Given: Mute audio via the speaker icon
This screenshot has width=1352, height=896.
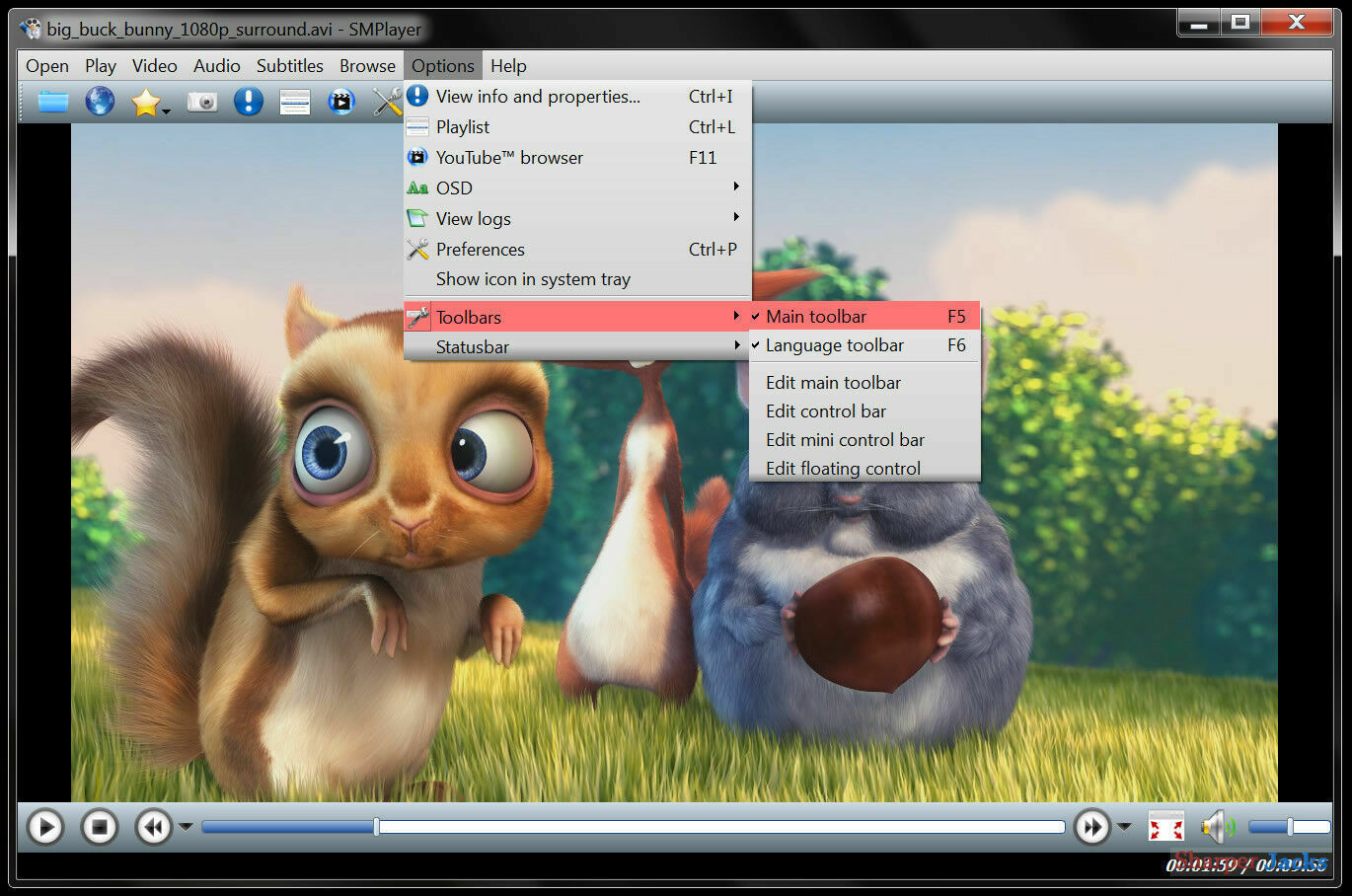Looking at the screenshot, I should (1217, 827).
